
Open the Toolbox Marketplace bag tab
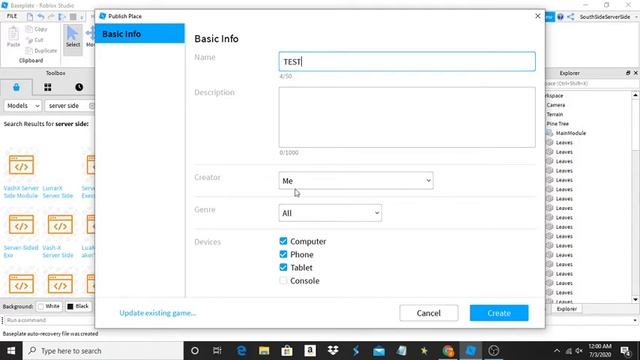16,87
